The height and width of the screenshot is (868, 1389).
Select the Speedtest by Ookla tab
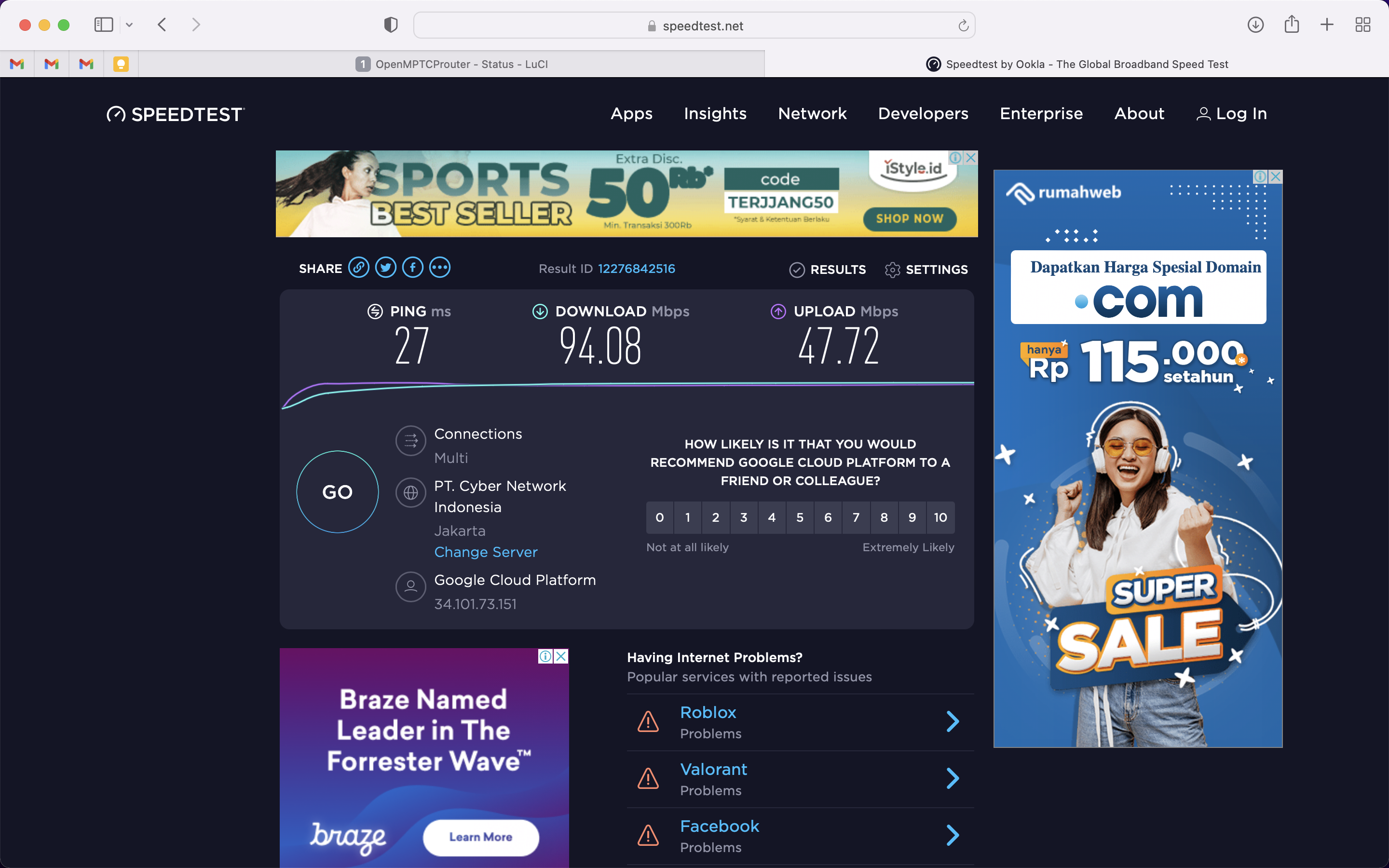(1077, 64)
